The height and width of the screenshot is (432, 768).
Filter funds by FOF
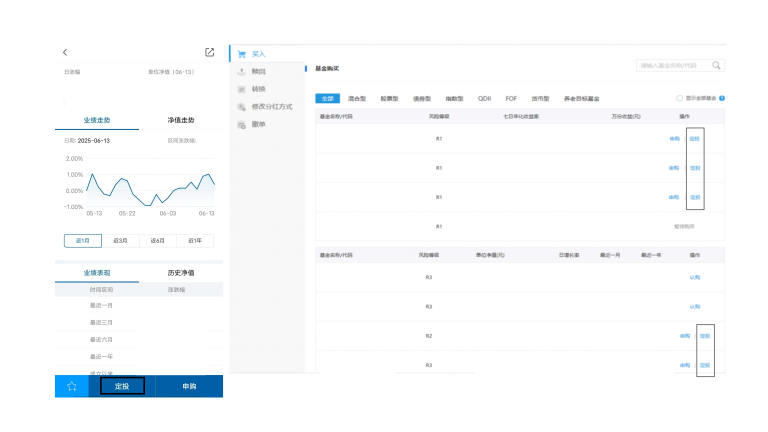[511, 98]
